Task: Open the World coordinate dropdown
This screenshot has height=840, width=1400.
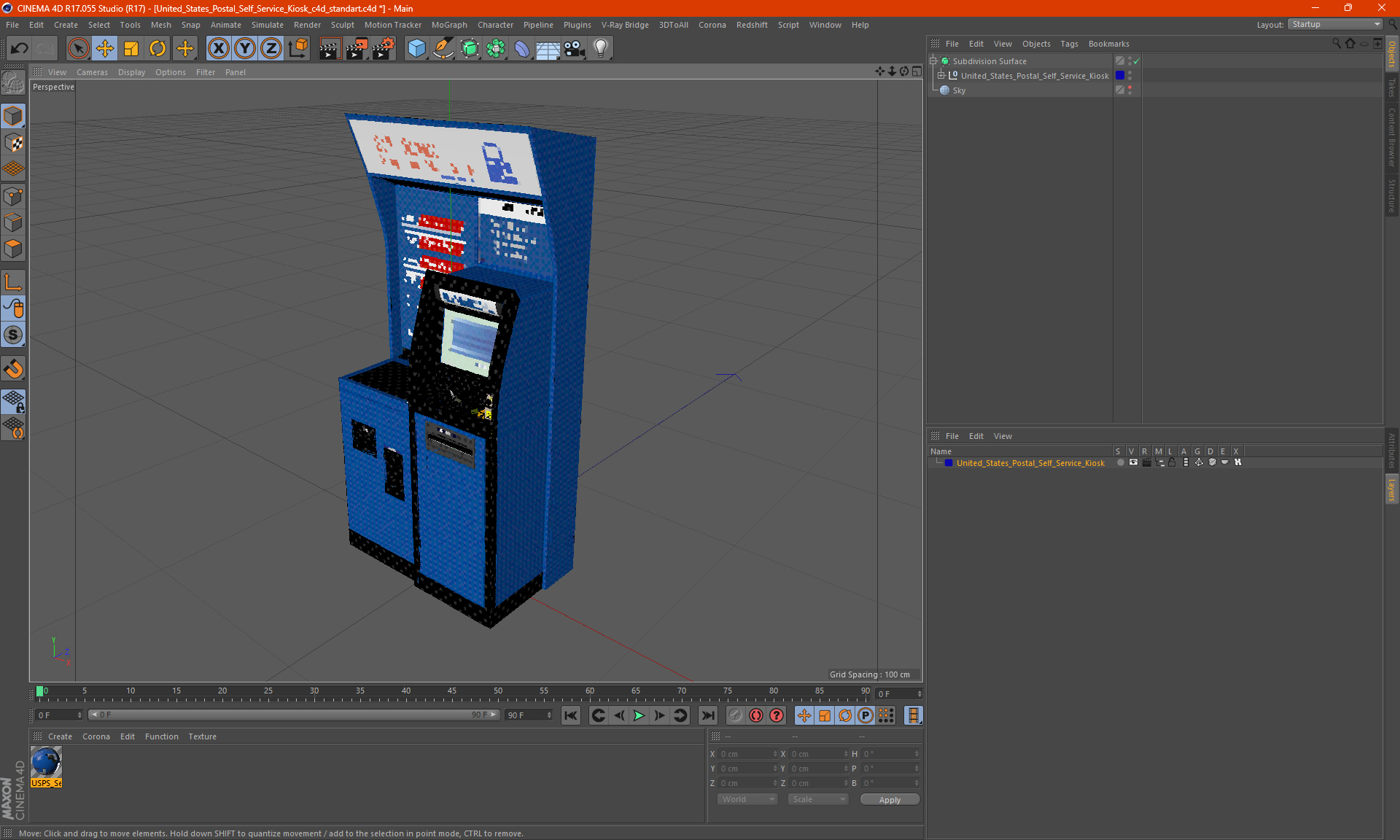Action: [x=747, y=799]
